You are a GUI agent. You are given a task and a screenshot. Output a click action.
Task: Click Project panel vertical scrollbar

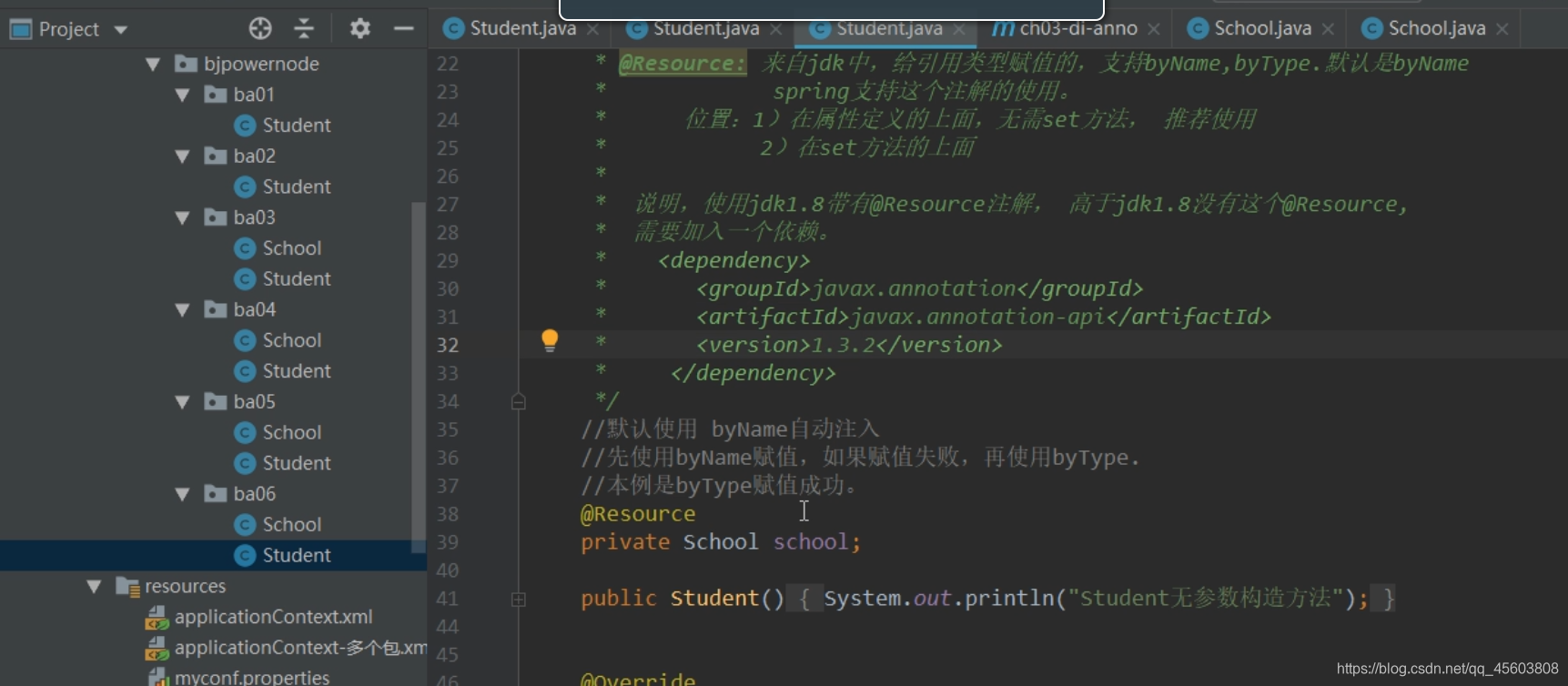(x=419, y=377)
